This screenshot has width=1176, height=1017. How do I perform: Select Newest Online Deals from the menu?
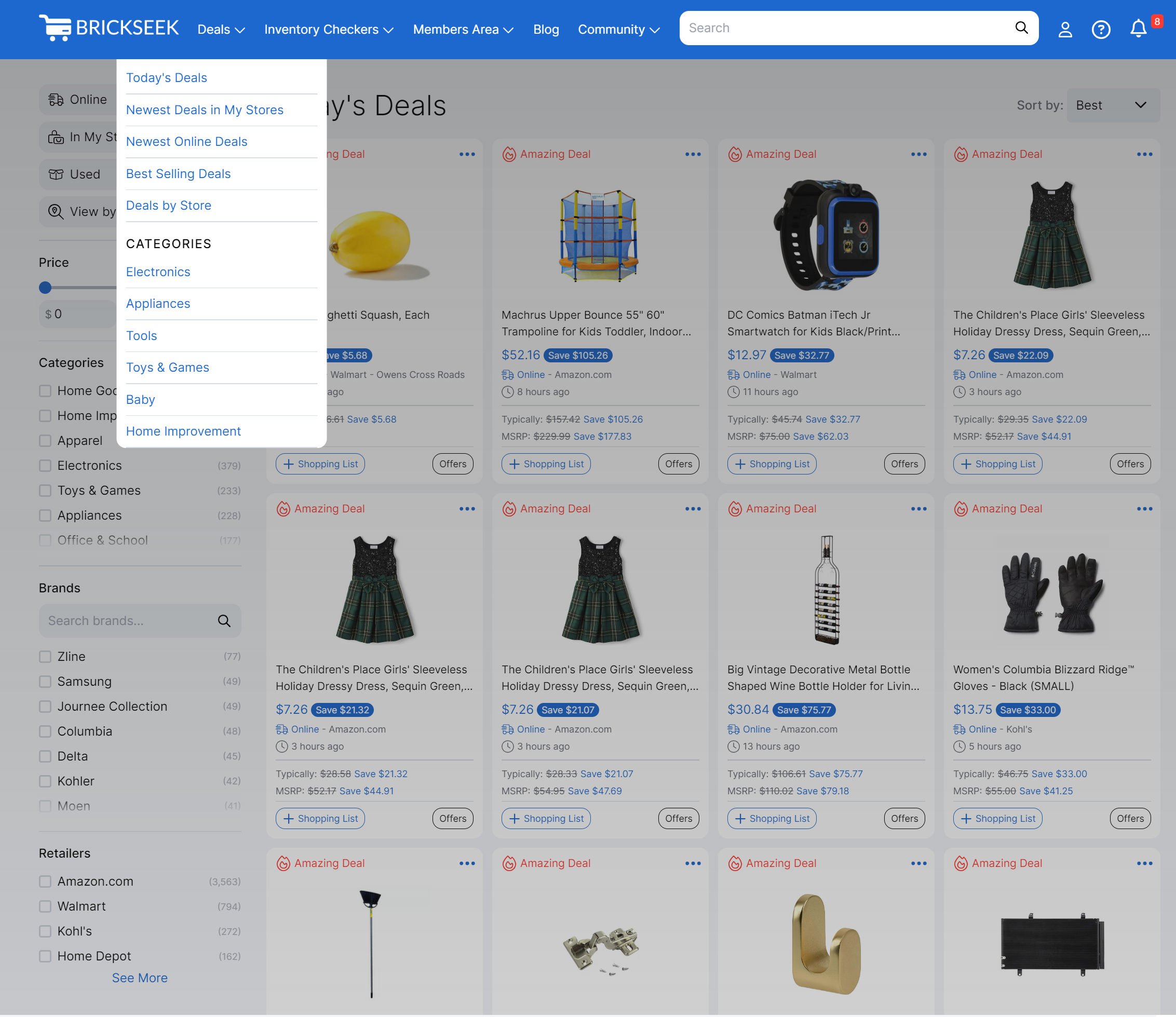(x=187, y=141)
